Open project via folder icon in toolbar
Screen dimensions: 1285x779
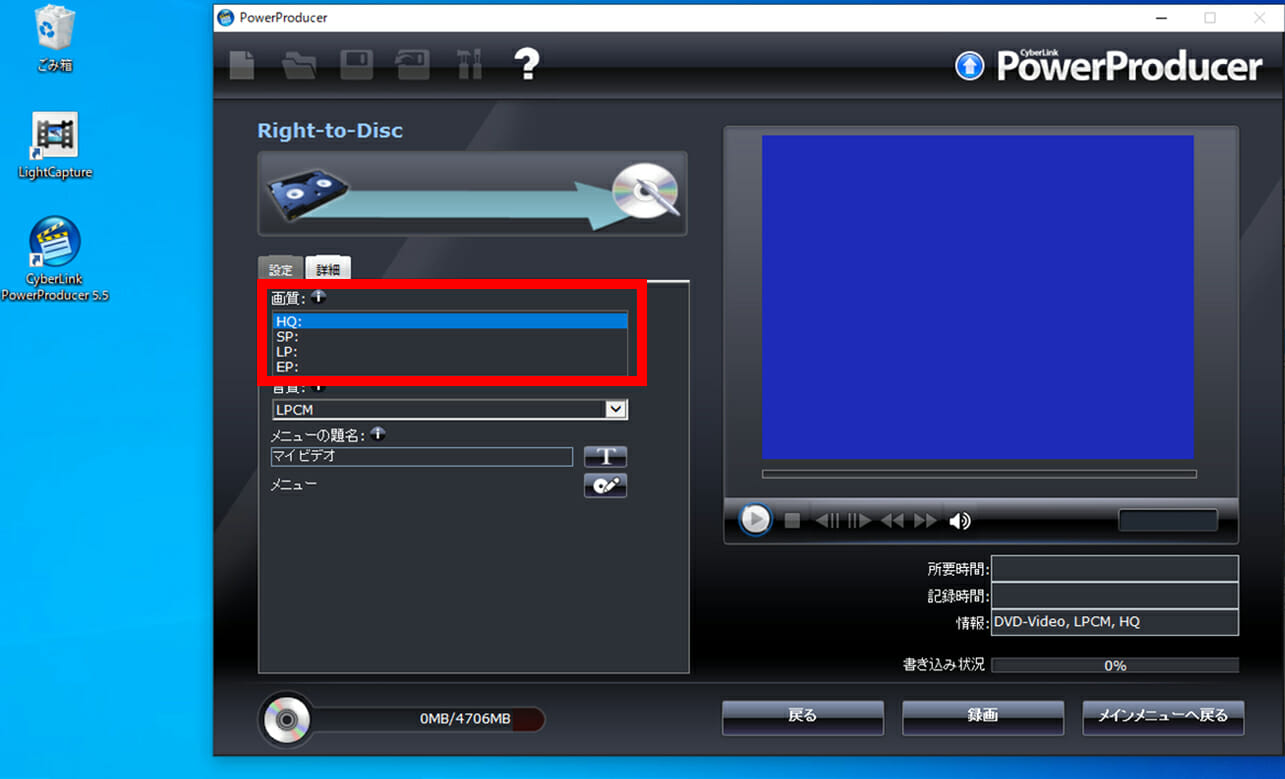tap(299, 65)
